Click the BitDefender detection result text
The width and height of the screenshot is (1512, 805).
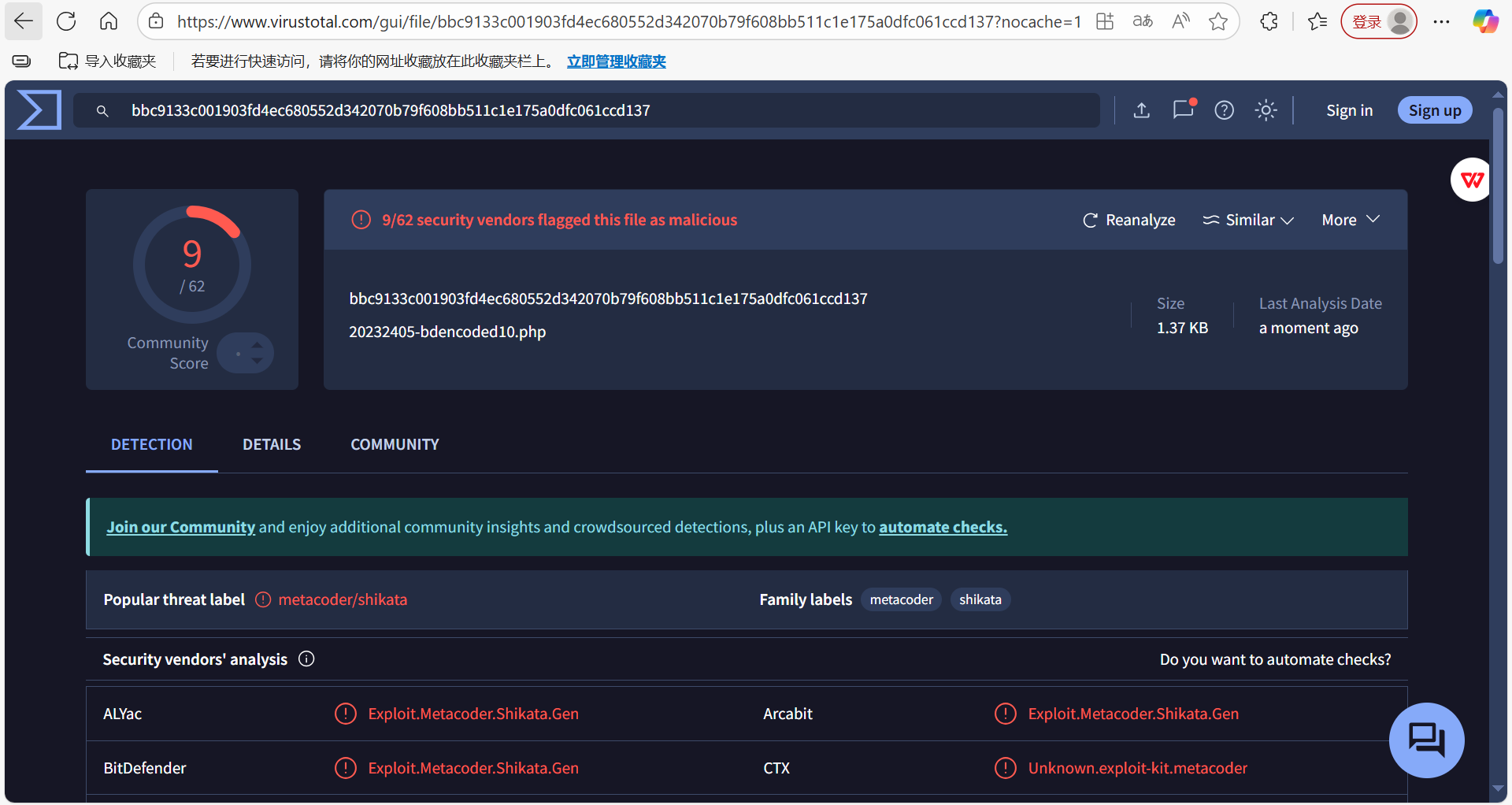pos(473,768)
